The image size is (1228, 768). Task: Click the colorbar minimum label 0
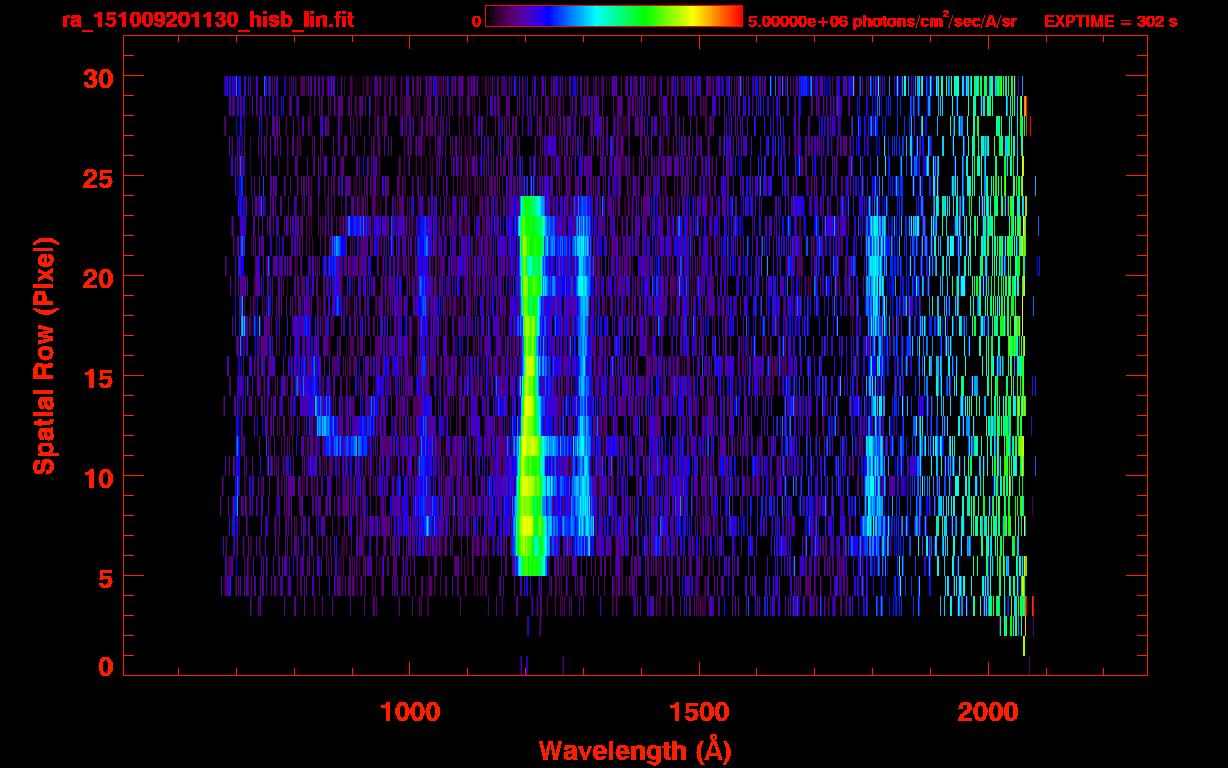coord(477,21)
